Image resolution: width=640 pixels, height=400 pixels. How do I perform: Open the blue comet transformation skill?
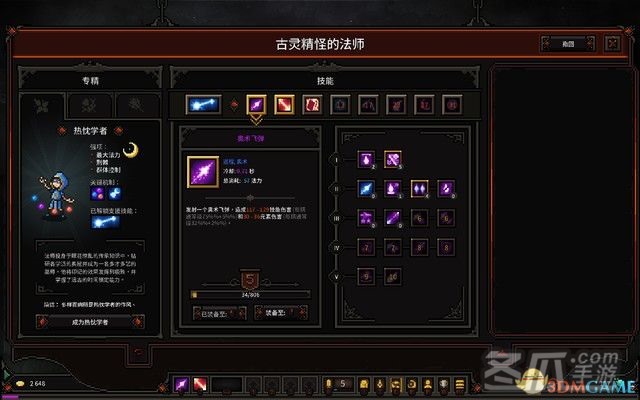[203, 105]
